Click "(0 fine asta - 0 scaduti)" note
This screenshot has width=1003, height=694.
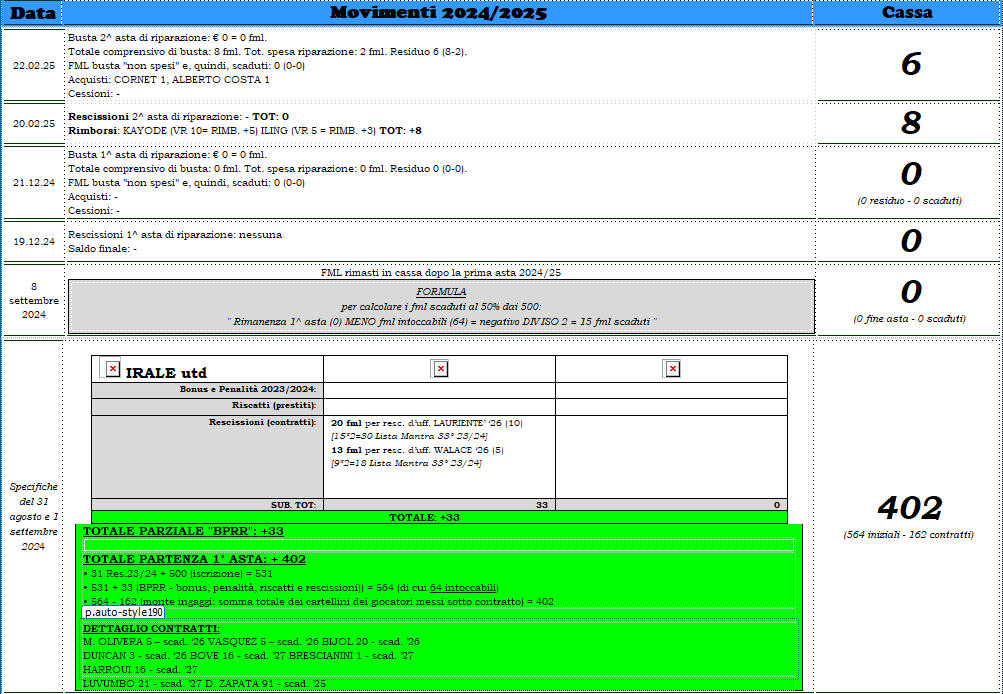click(909, 319)
